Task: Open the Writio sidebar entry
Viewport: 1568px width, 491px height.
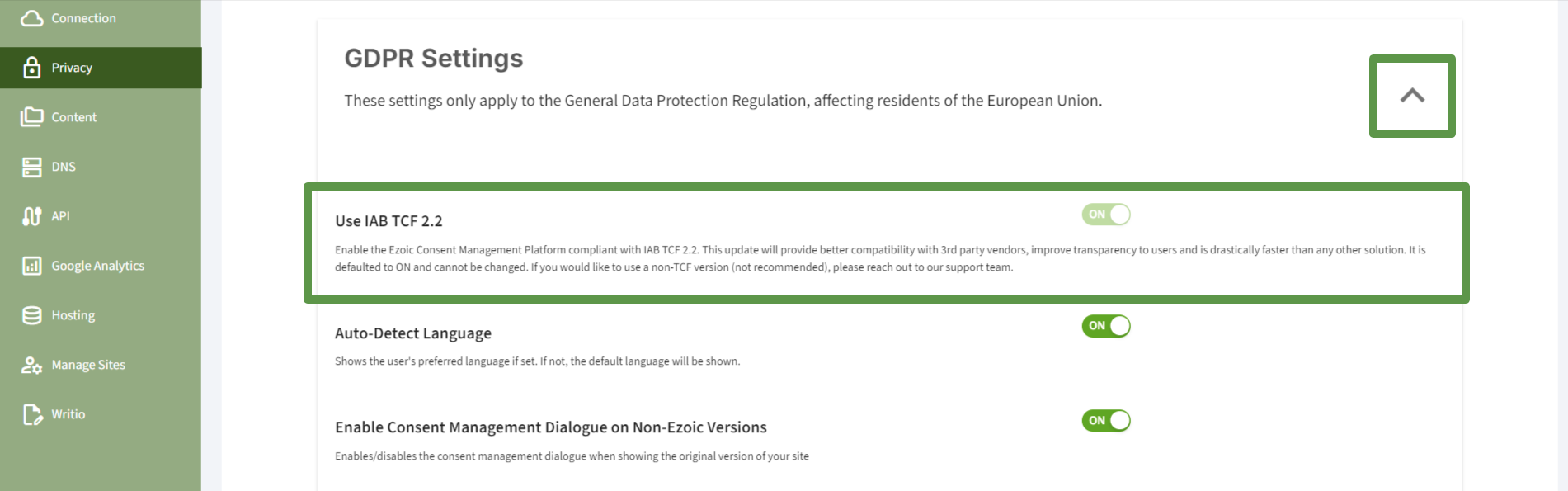Action: (x=68, y=414)
